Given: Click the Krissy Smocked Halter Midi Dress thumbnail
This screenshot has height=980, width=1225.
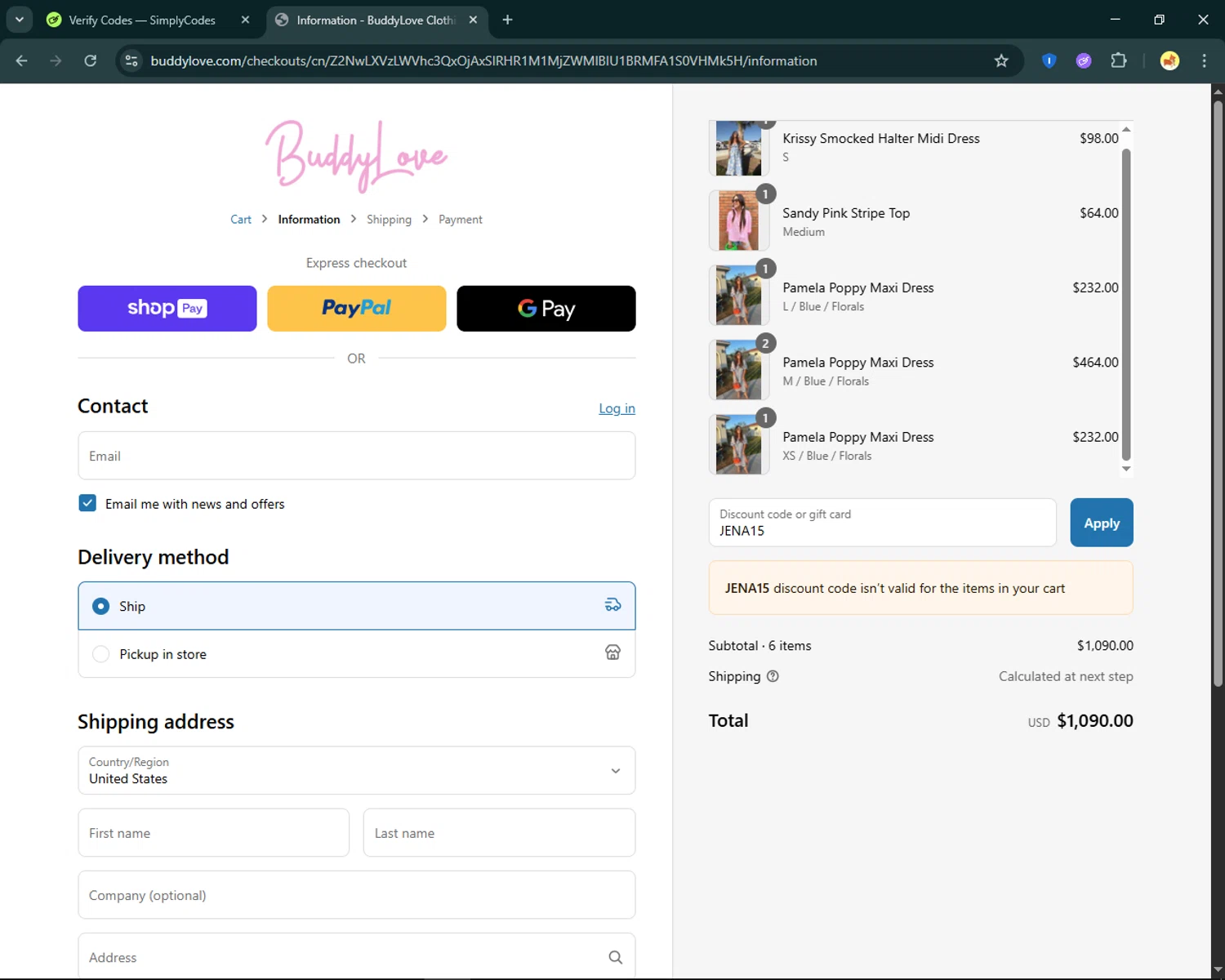Looking at the screenshot, I should point(739,148).
